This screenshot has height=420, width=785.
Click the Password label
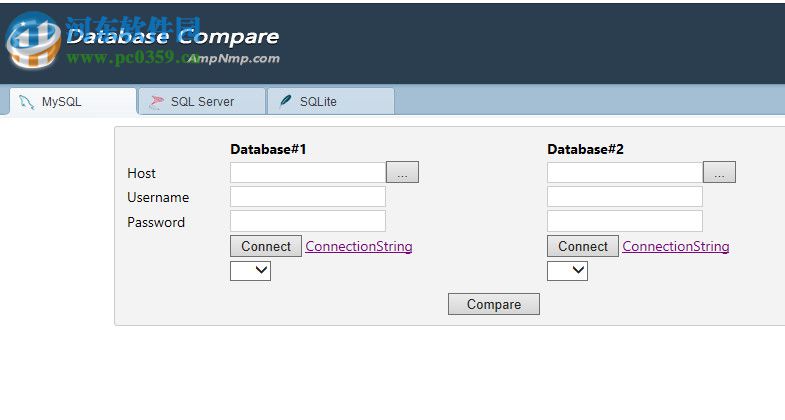coord(156,222)
